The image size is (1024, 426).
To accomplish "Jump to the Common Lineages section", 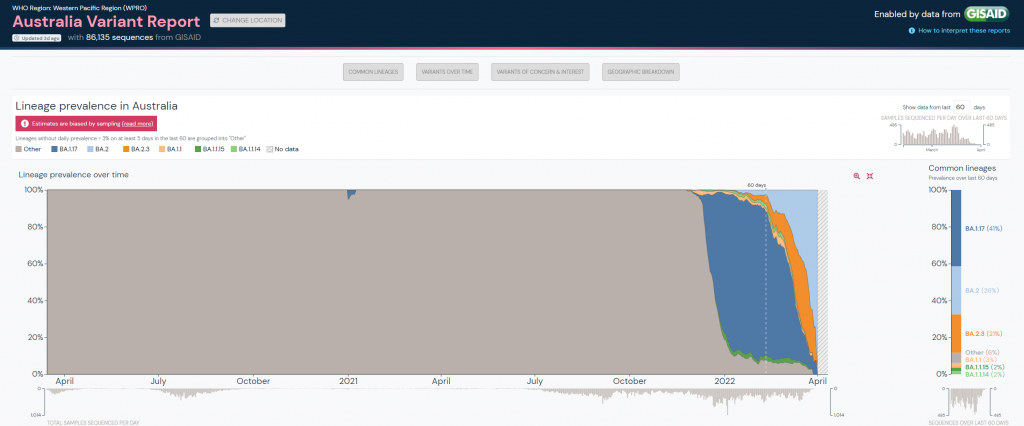I will pyautogui.click(x=374, y=72).
